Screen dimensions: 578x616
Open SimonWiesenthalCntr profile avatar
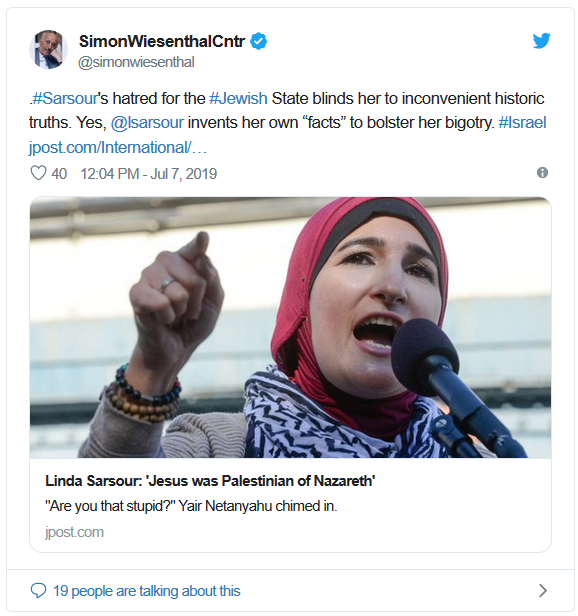click(x=48, y=50)
